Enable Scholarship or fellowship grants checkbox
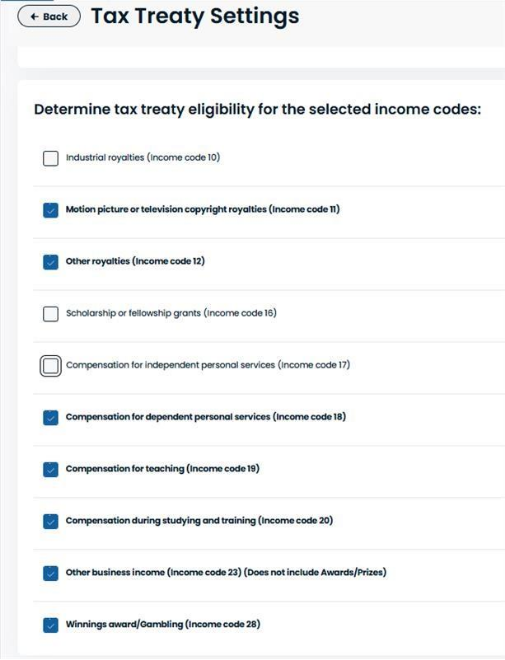The width and height of the screenshot is (505, 660). coord(50,314)
